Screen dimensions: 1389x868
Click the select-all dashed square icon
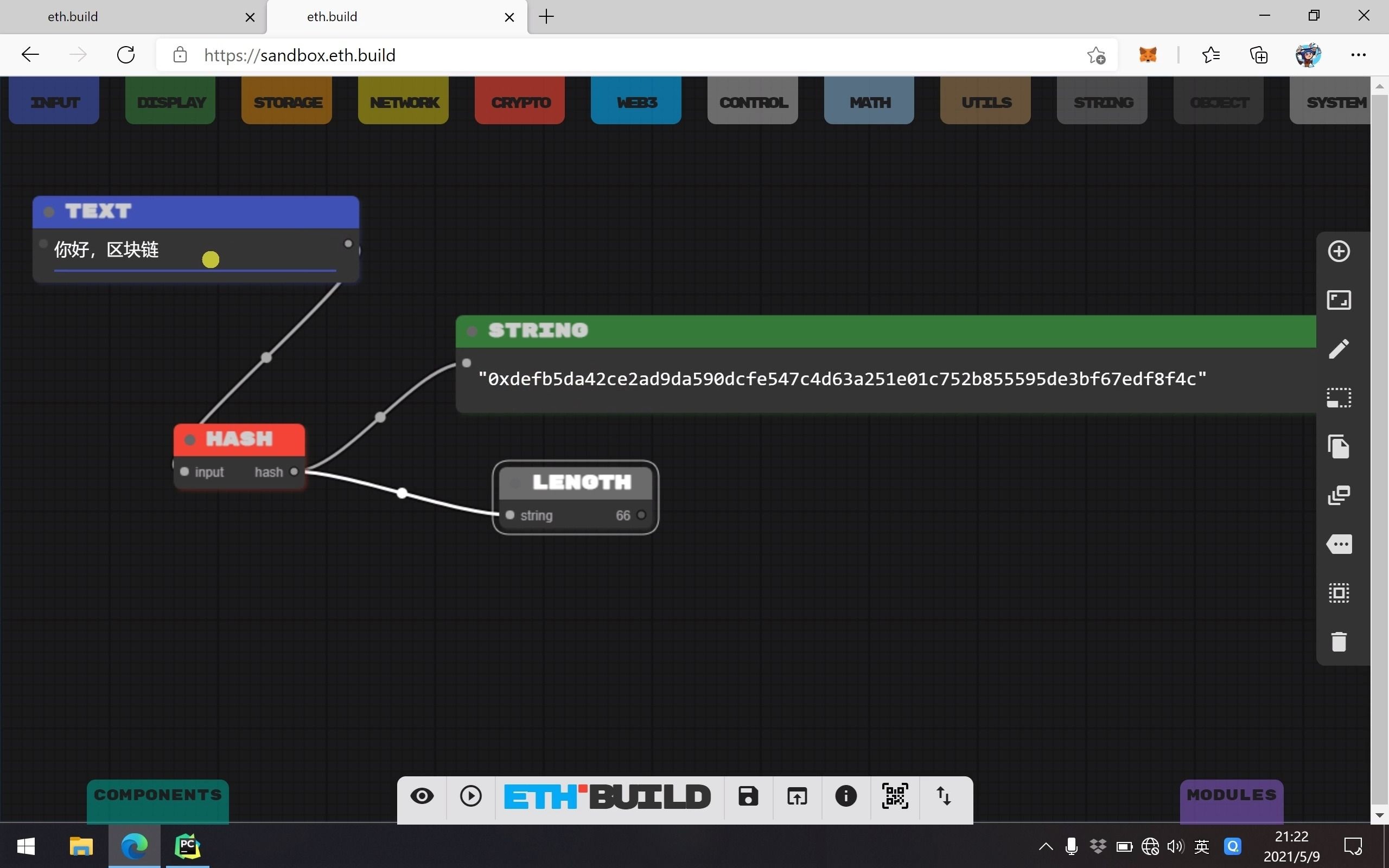point(1339,593)
